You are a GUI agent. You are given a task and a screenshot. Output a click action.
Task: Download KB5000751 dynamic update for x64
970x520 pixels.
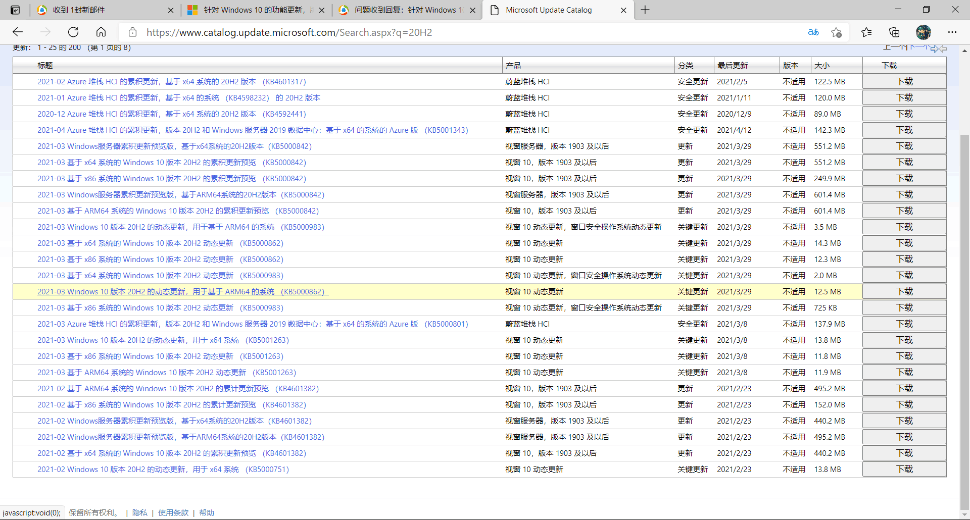coord(904,469)
